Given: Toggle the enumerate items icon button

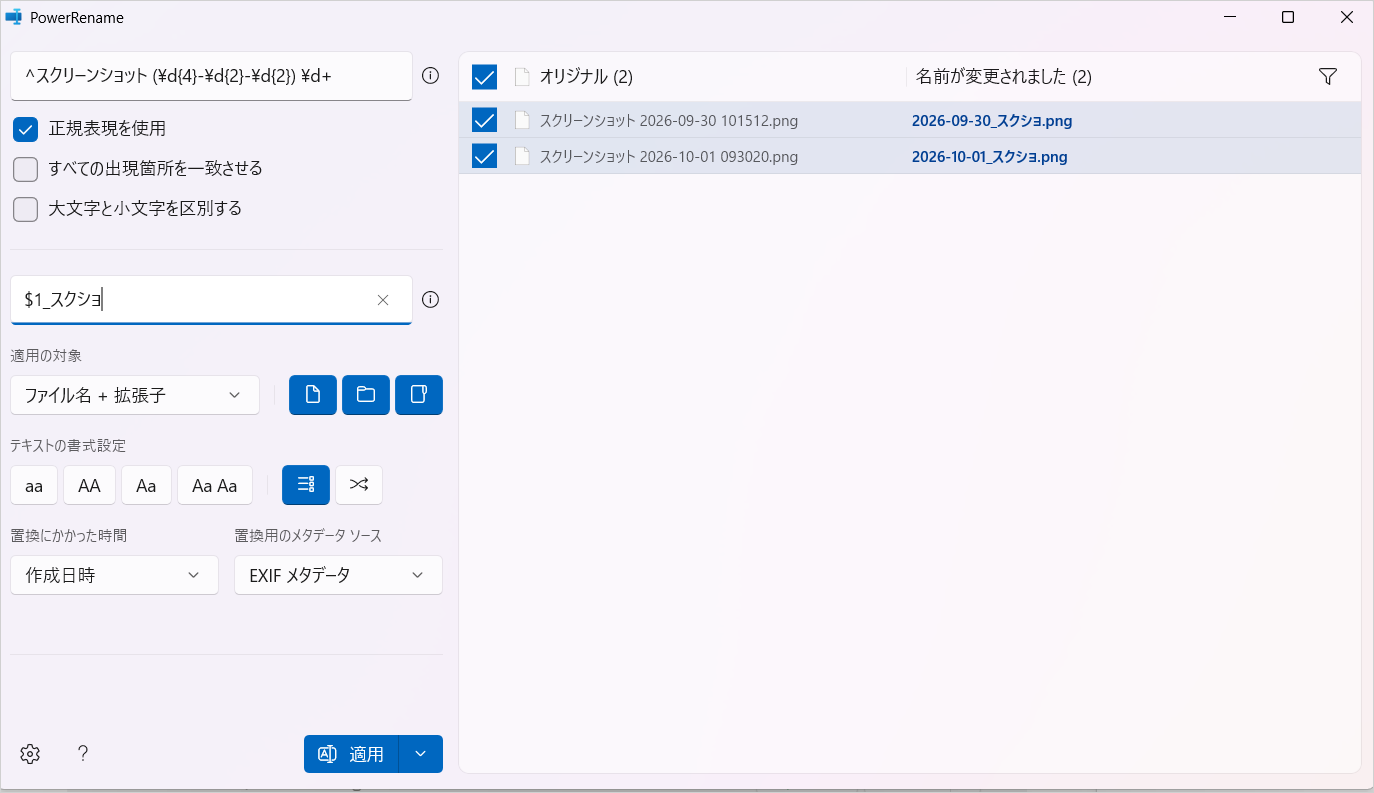Looking at the screenshot, I should click(306, 485).
